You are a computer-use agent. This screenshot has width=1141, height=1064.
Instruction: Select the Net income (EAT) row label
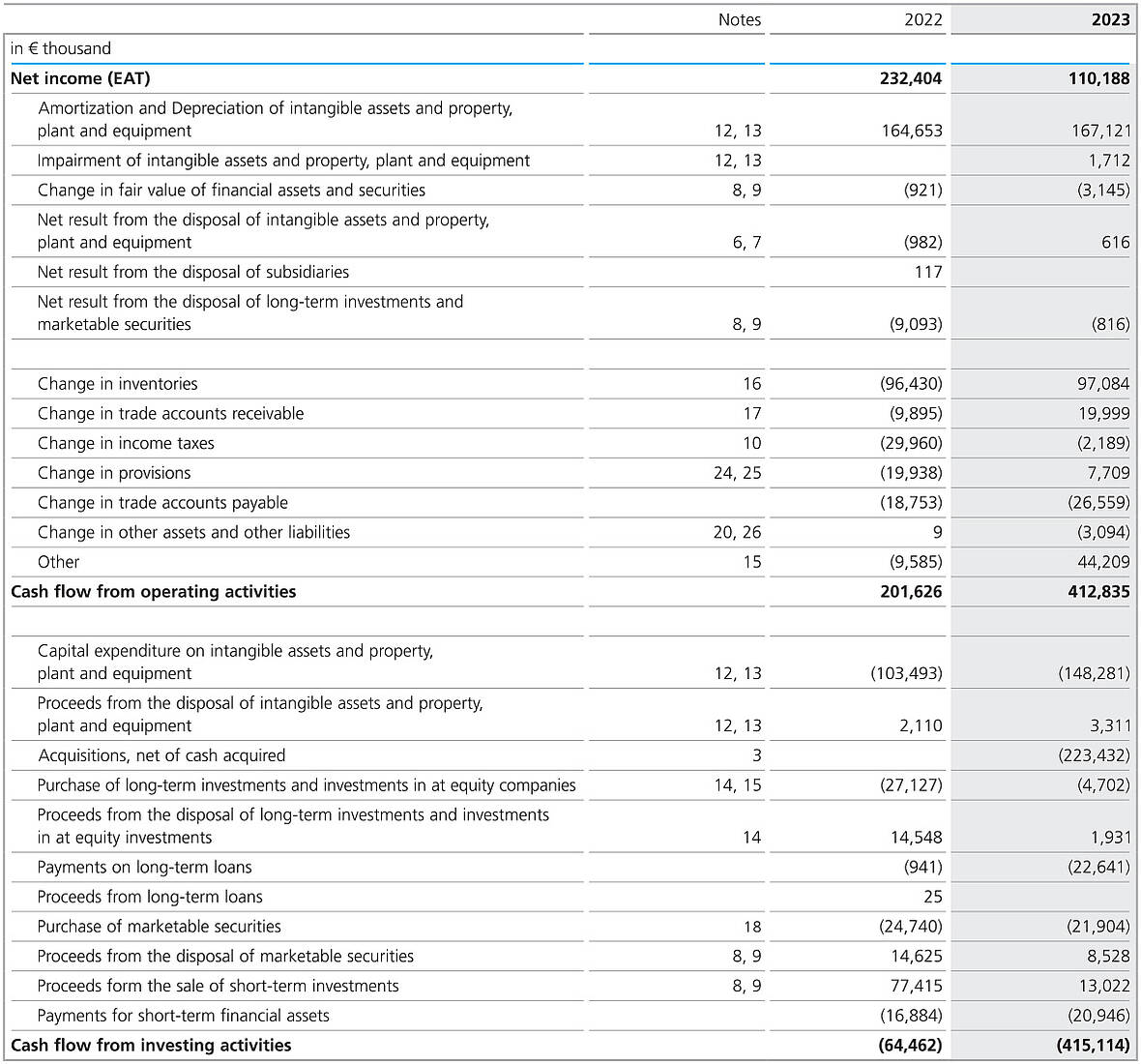coord(80,78)
